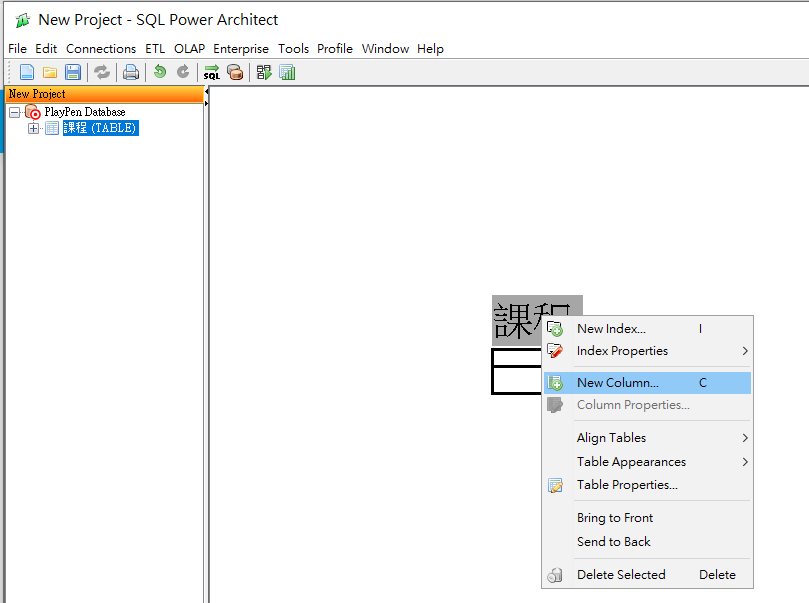Viewport: 809px width, 603px height.
Task: Collapse the PlayPen Database tree node
Action: coord(14,112)
